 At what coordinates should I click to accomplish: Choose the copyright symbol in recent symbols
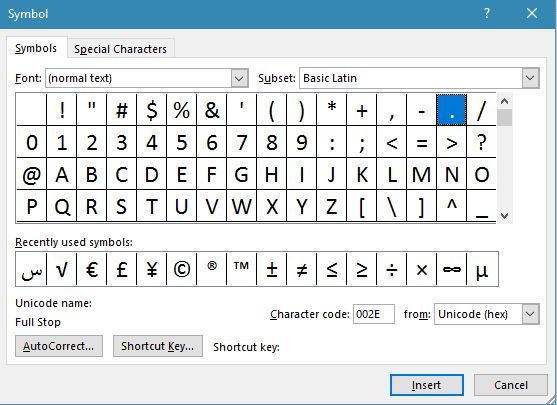point(182,269)
